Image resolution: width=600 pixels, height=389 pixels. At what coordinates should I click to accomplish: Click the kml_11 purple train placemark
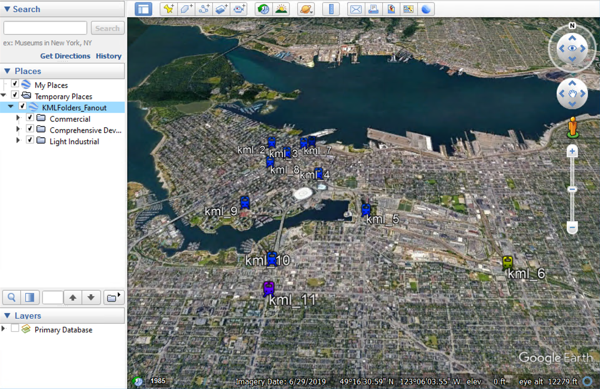click(269, 288)
